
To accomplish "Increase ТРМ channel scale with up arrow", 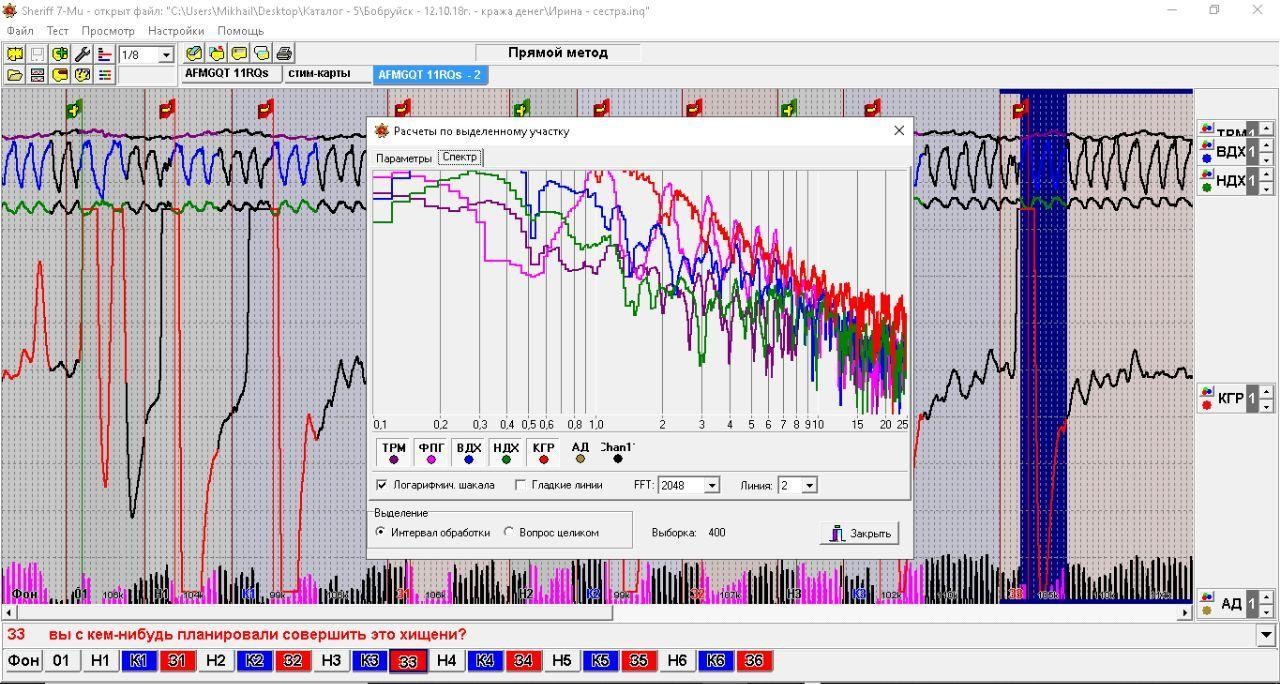I will pyautogui.click(x=1266, y=129).
